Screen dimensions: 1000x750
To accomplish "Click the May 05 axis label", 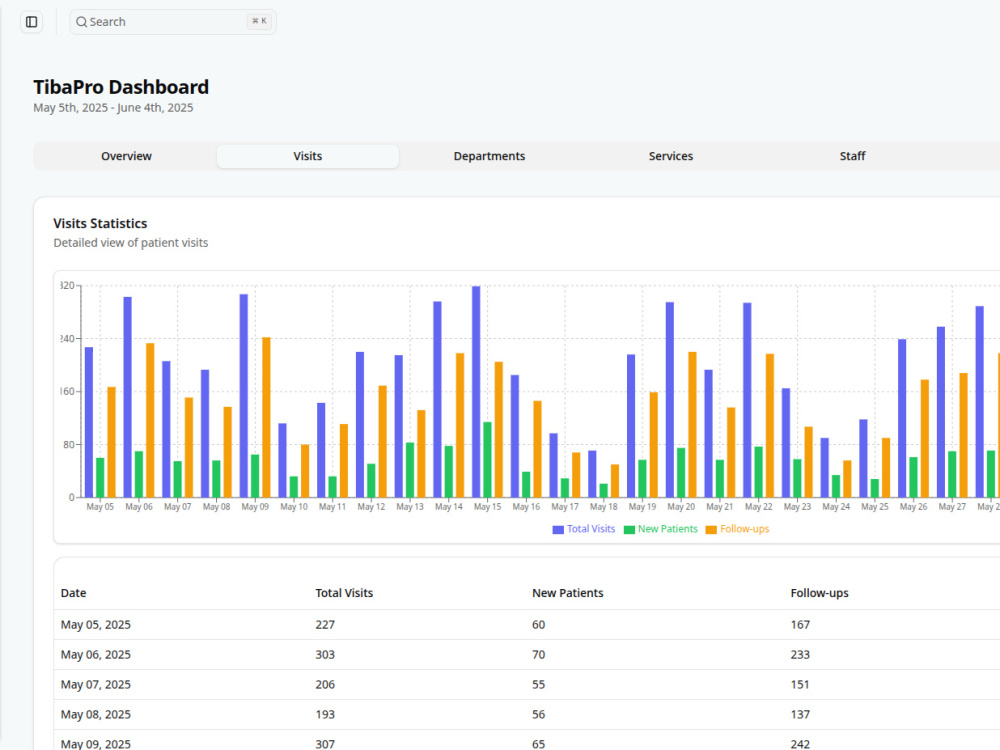I will [x=100, y=507].
